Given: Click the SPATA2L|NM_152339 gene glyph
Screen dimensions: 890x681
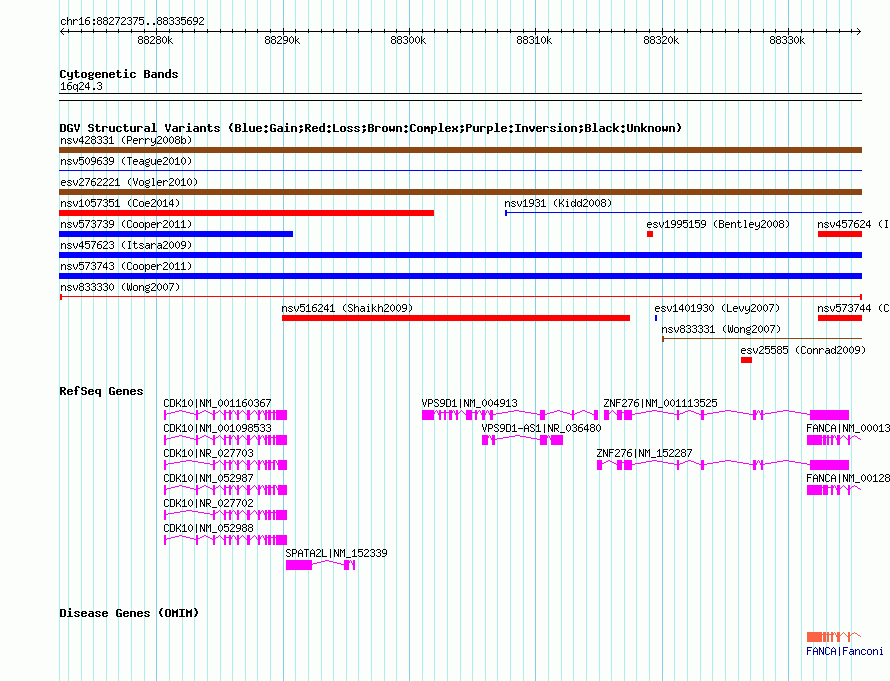Looking at the screenshot, I should (321, 565).
